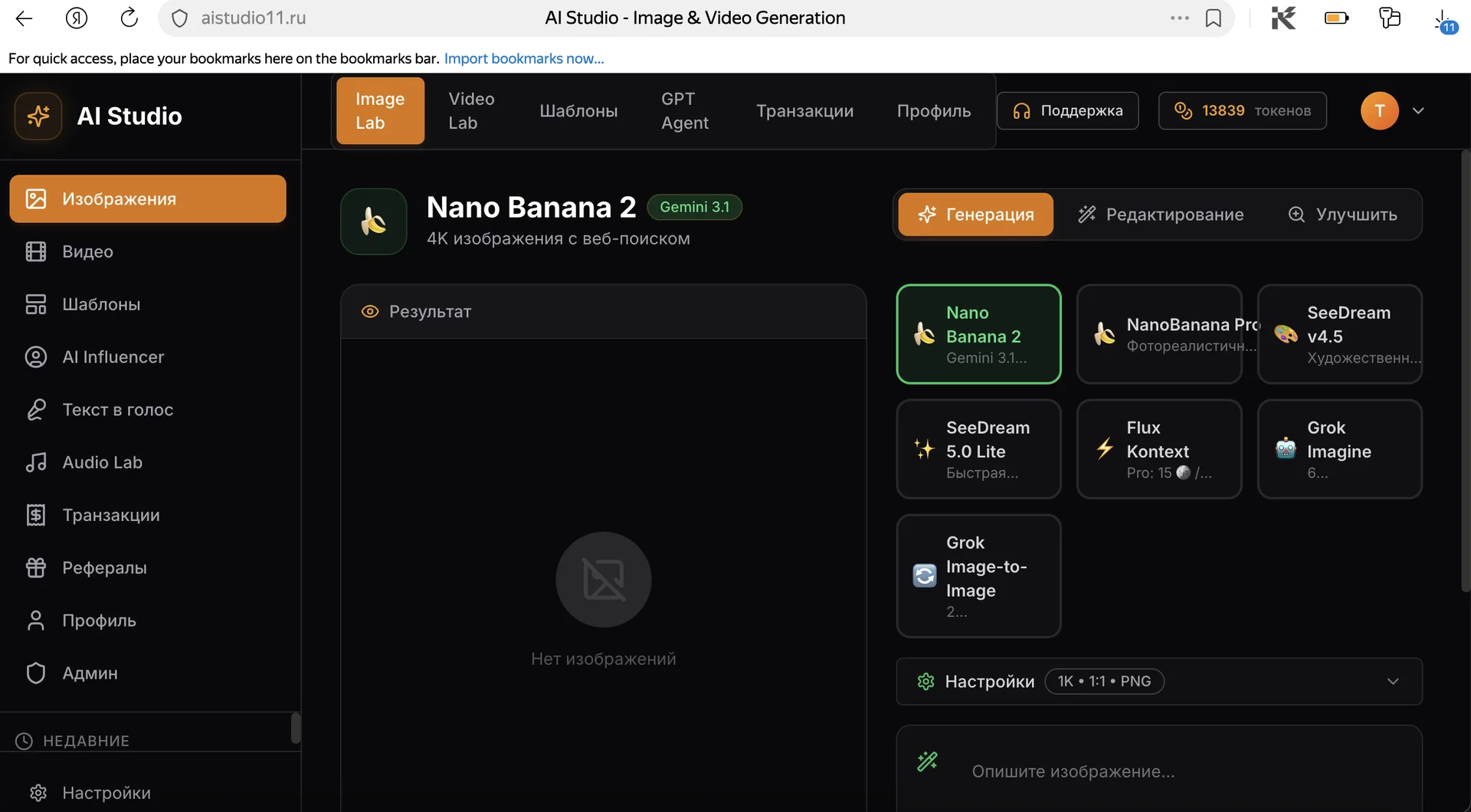Click the prompt field Опишите изображение
The width and height of the screenshot is (1471, 812).
coord(1159,771)
